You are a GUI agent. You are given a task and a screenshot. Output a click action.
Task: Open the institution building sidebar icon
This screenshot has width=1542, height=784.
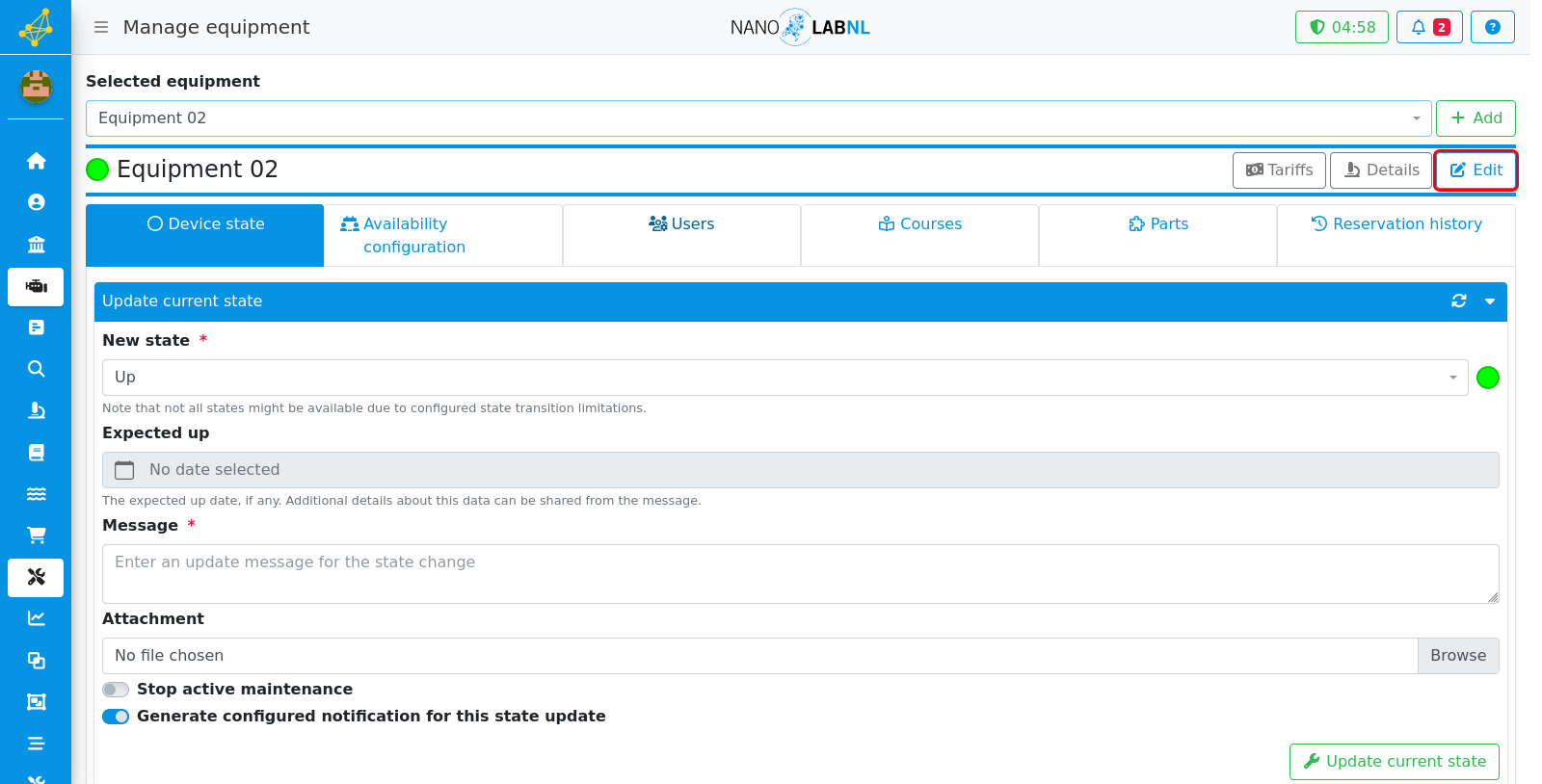36,244
